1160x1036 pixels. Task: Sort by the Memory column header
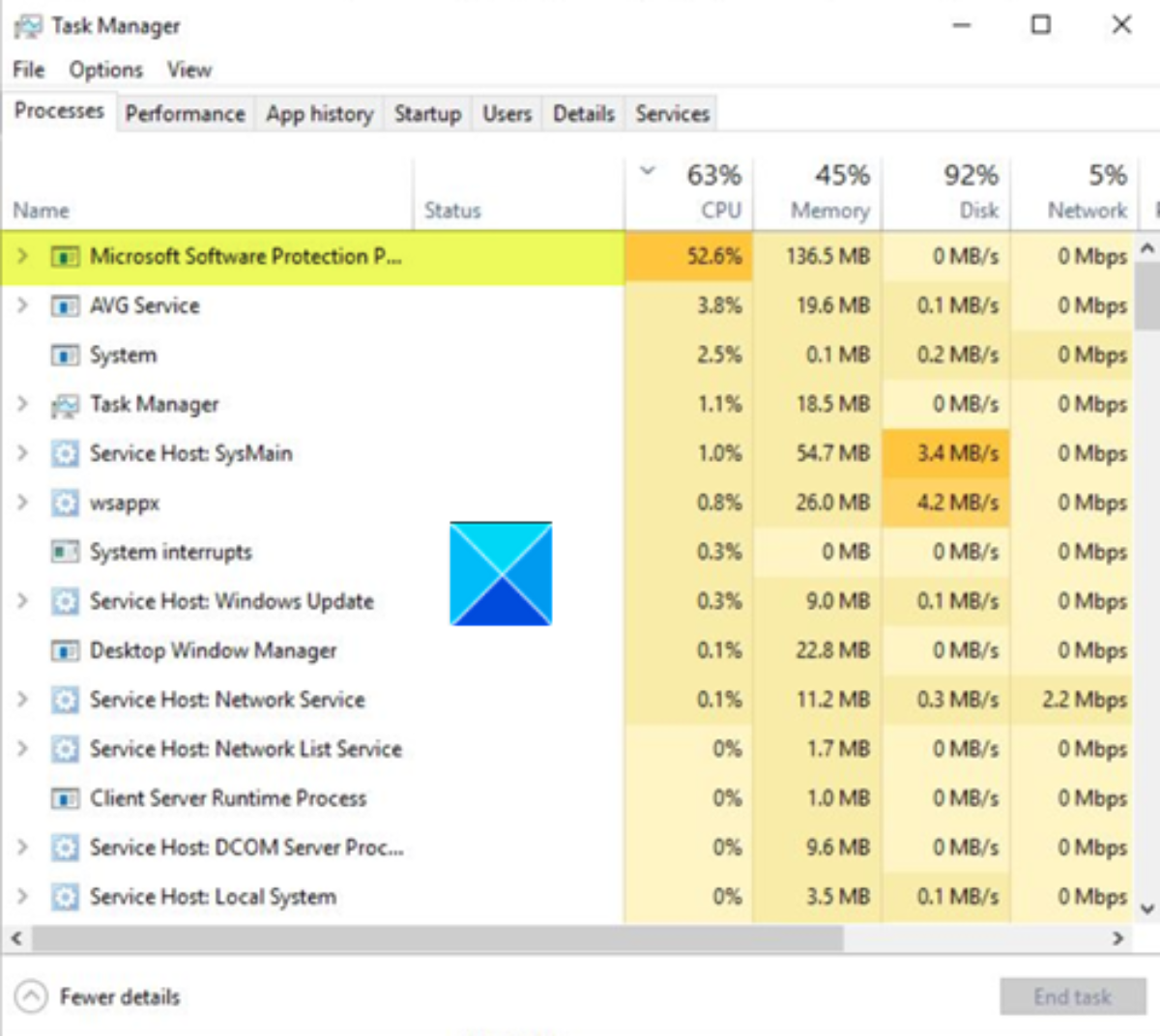818,193
